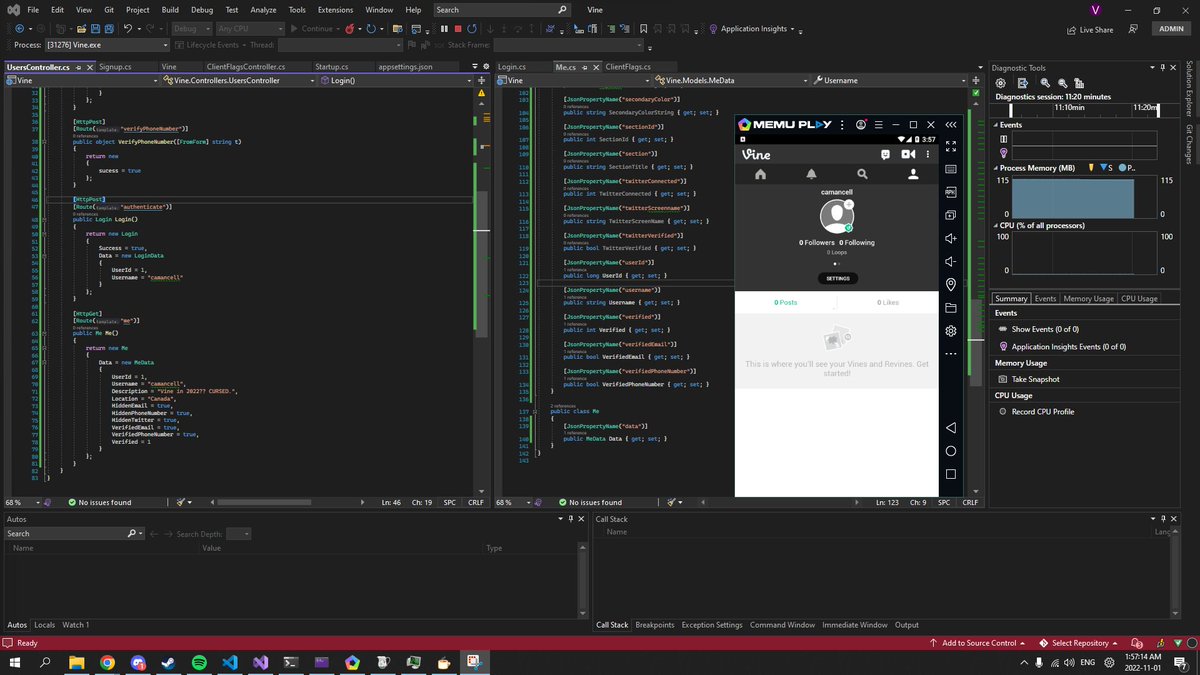Open Spotify from the Windows taskbar
Screen dimensions: 1200x675
(198, 662)
